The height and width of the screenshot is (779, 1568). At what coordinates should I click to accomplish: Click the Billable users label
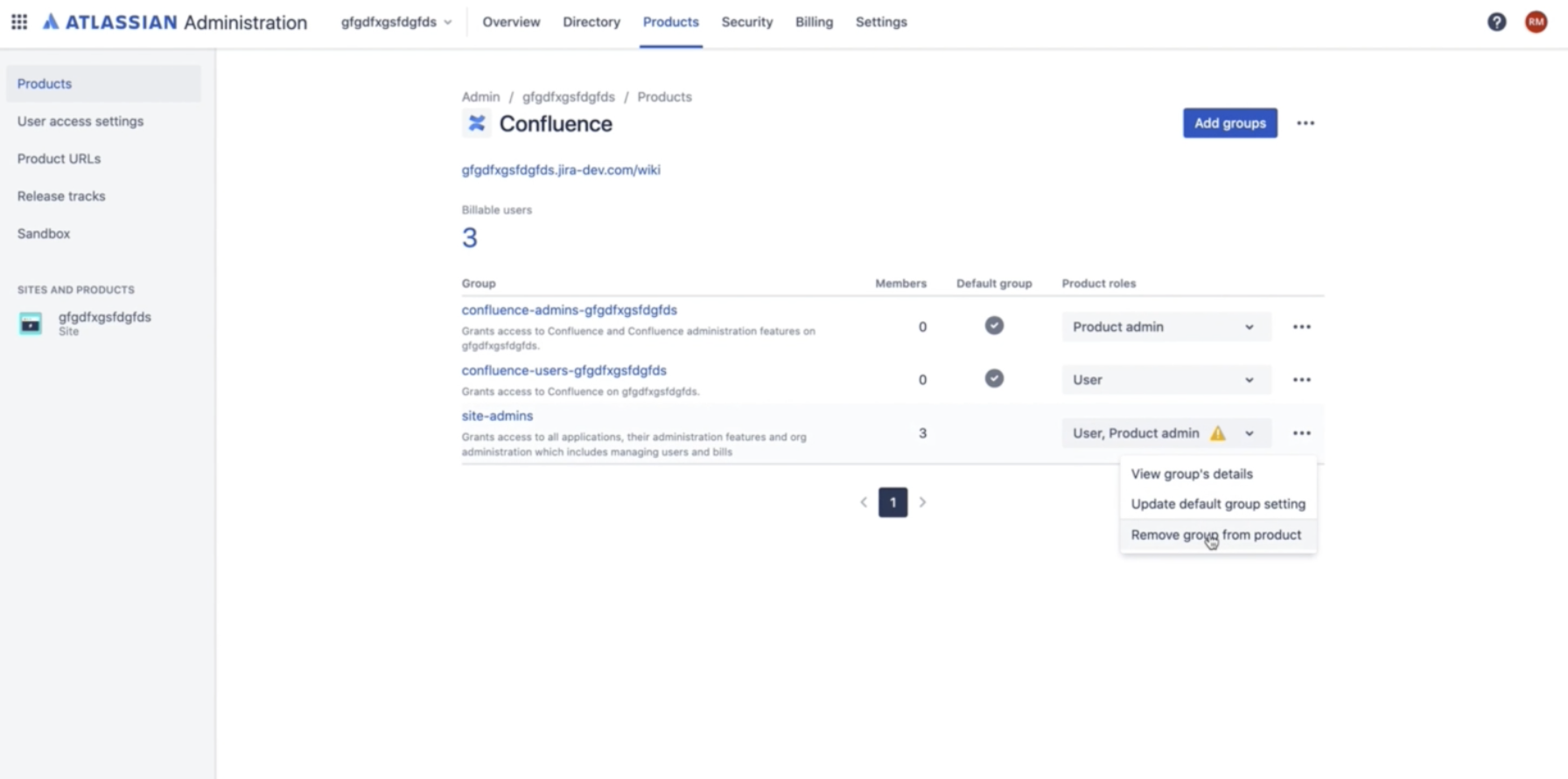(497, 210)
